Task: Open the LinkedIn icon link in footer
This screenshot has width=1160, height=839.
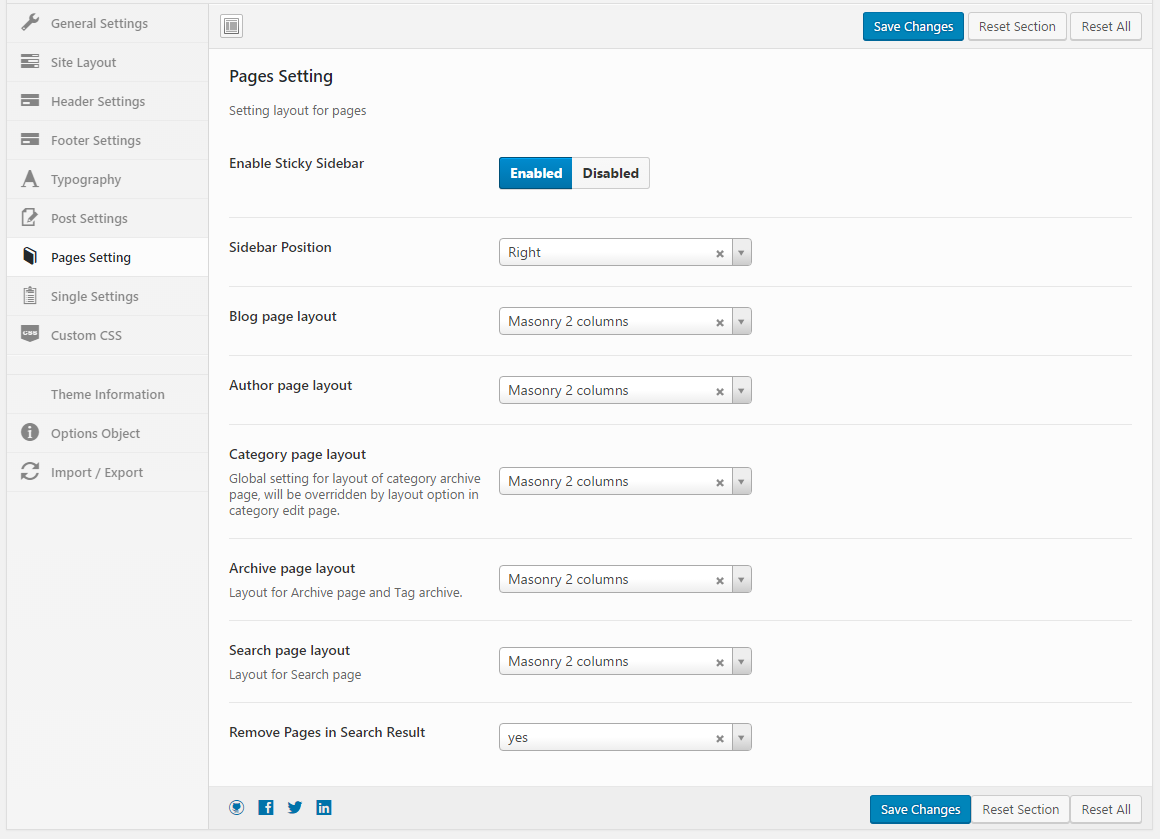Action: [324, 808]
